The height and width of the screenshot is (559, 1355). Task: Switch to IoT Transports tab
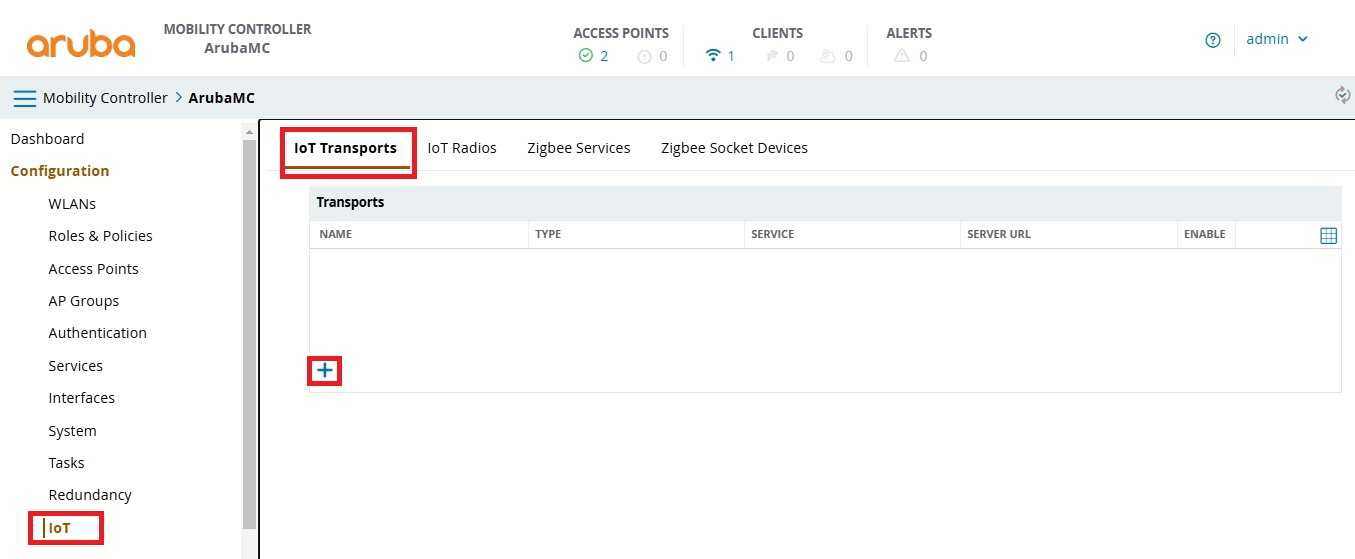pos(345,148)
